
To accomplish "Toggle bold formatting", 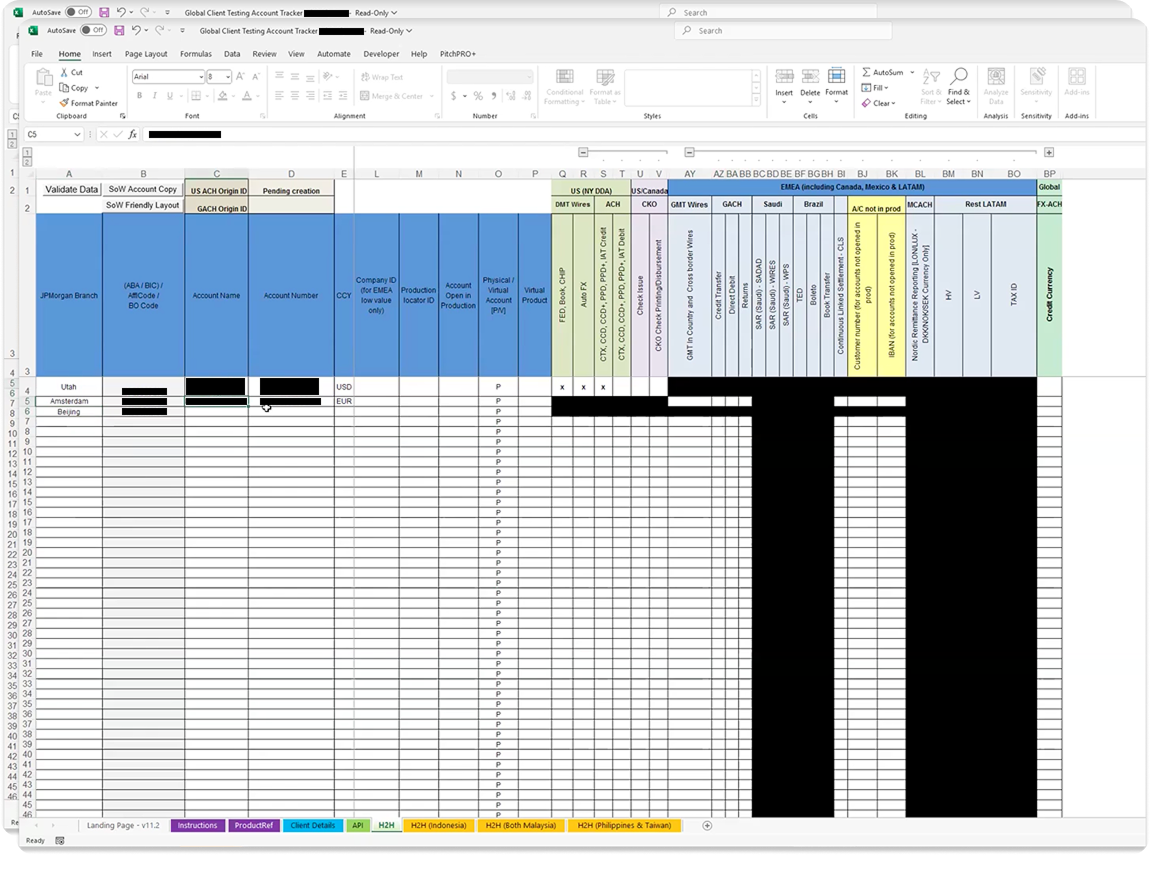I will point(137,94).
